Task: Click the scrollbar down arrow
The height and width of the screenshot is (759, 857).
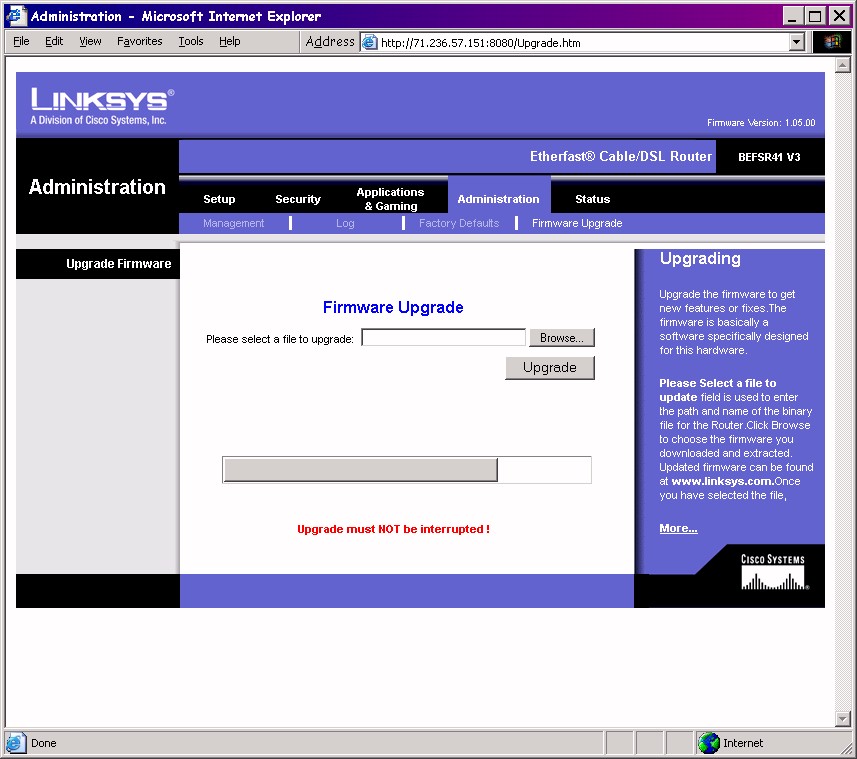Action: (842, 719)
